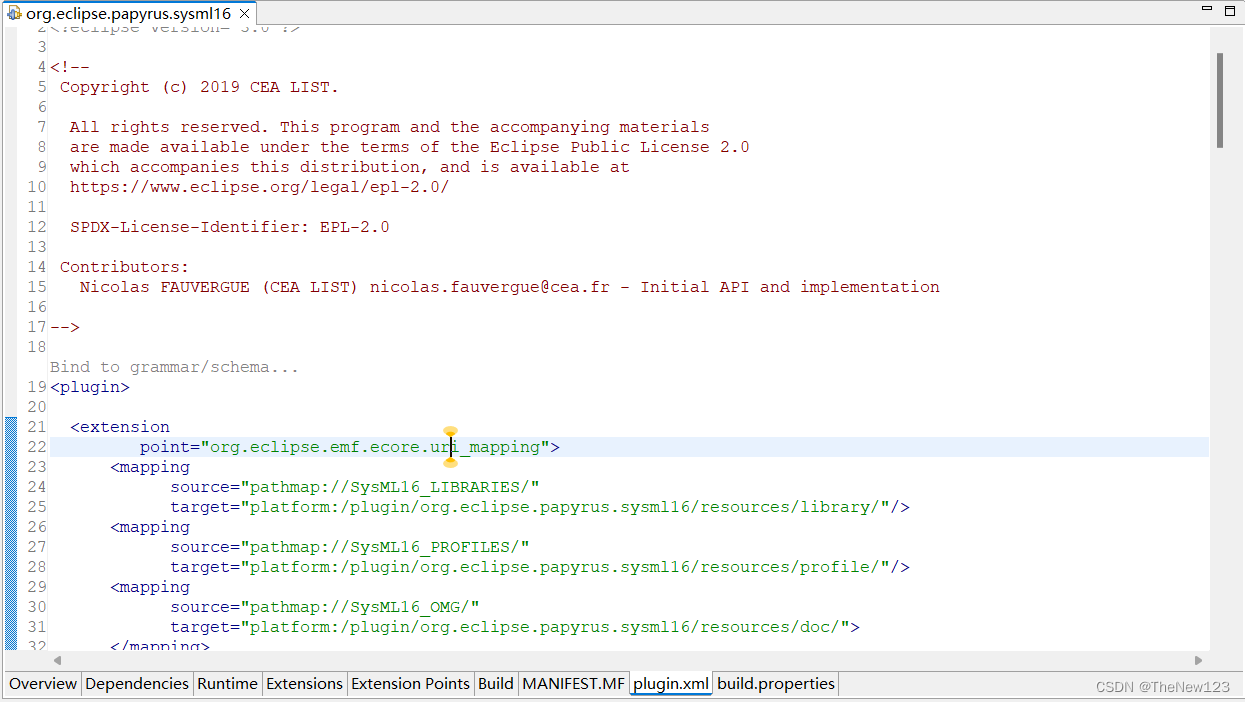Close the org.eclipse.papyrus.sysml16 editor tab
The height and width of the screenshot is (702, 1245).
coord(243,14)
